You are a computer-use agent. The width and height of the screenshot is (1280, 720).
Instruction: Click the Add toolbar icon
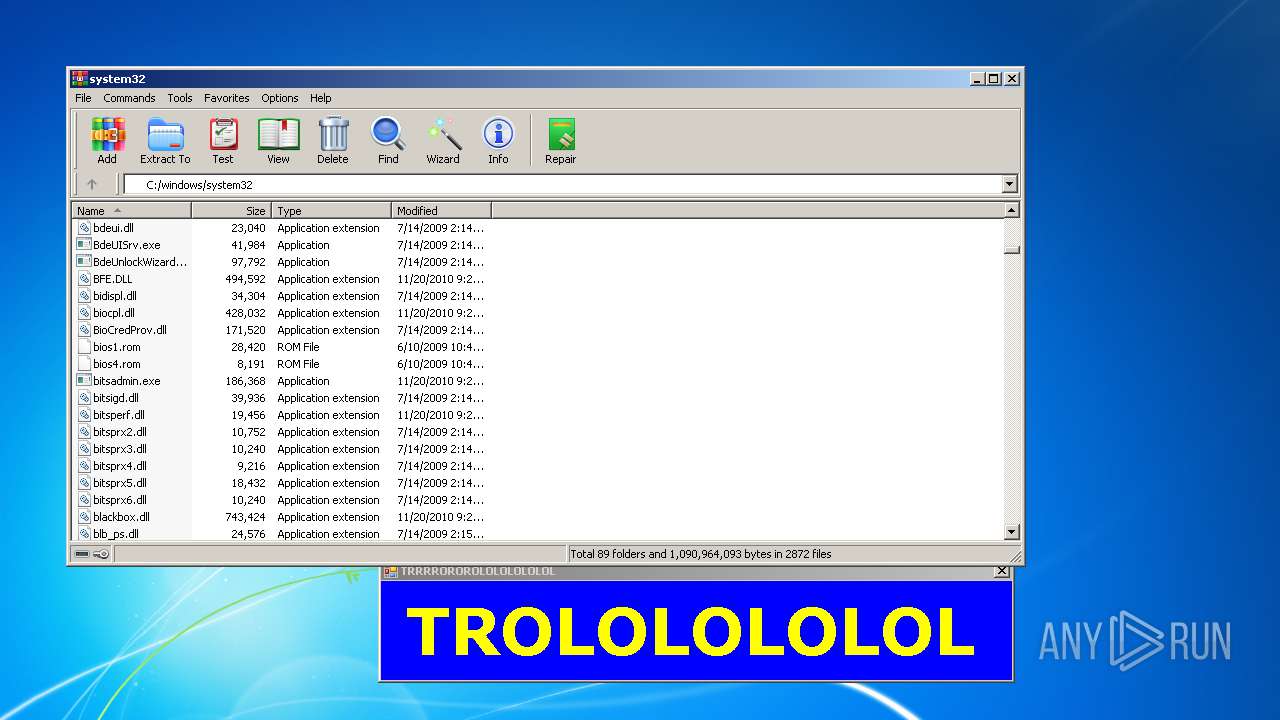coord(107,140)
